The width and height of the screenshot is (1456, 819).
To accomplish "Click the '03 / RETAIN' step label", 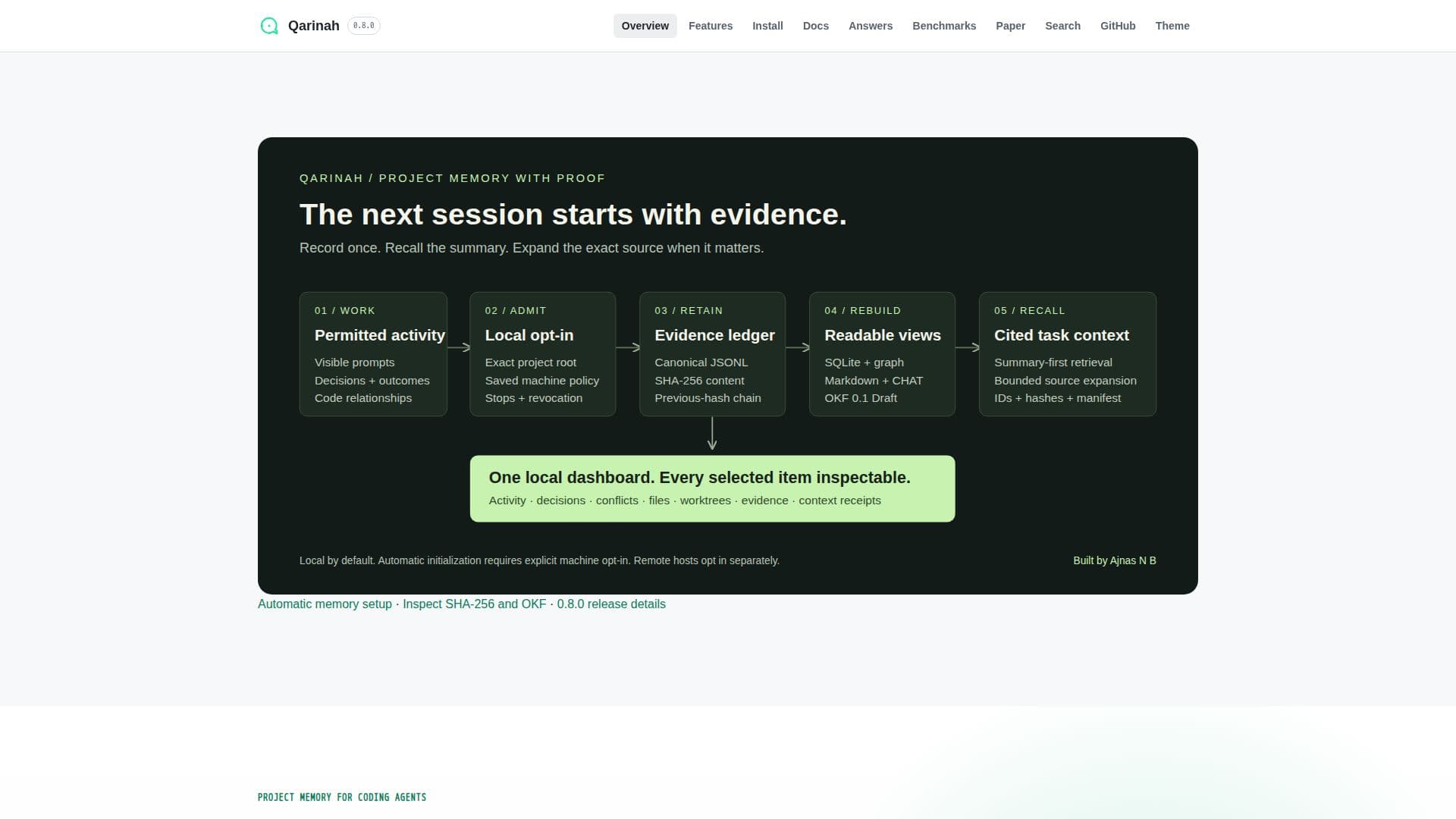I will (689, 311).
